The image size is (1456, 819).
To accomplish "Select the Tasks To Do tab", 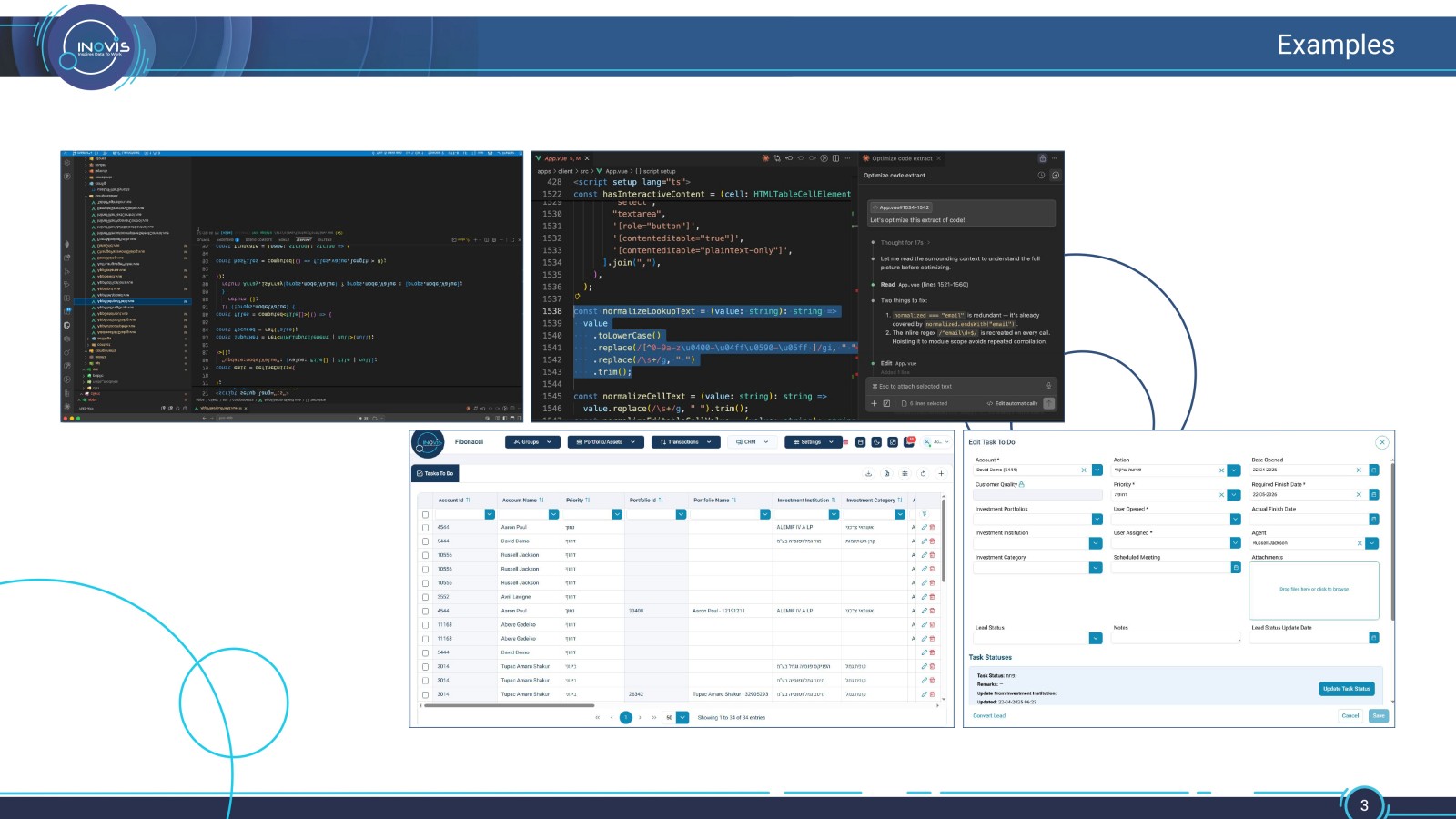I will click(x=435, y=473).
